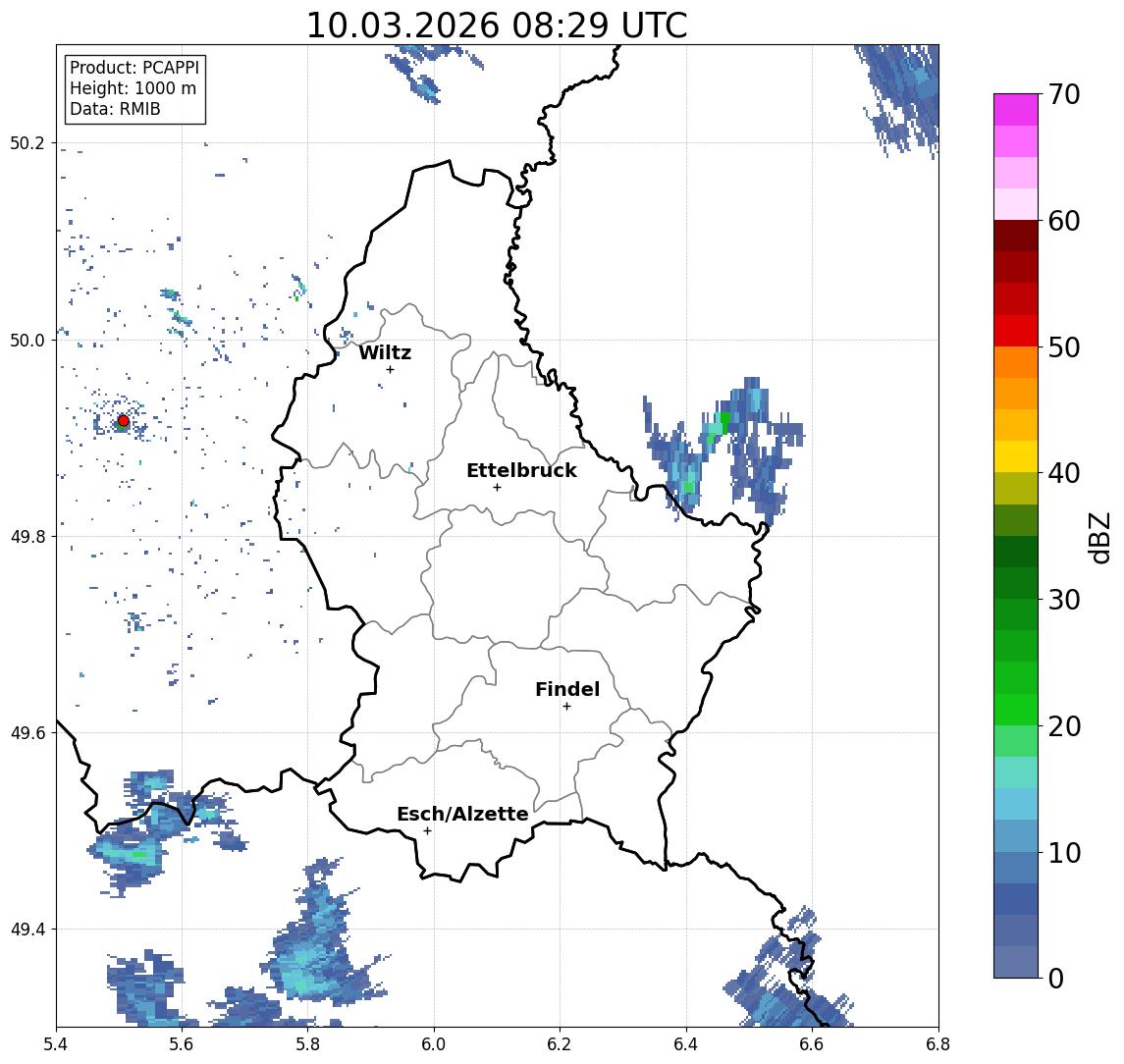Click the title timestamp 10.03.2026 08:29 UTC

click(x=497, y=26)
